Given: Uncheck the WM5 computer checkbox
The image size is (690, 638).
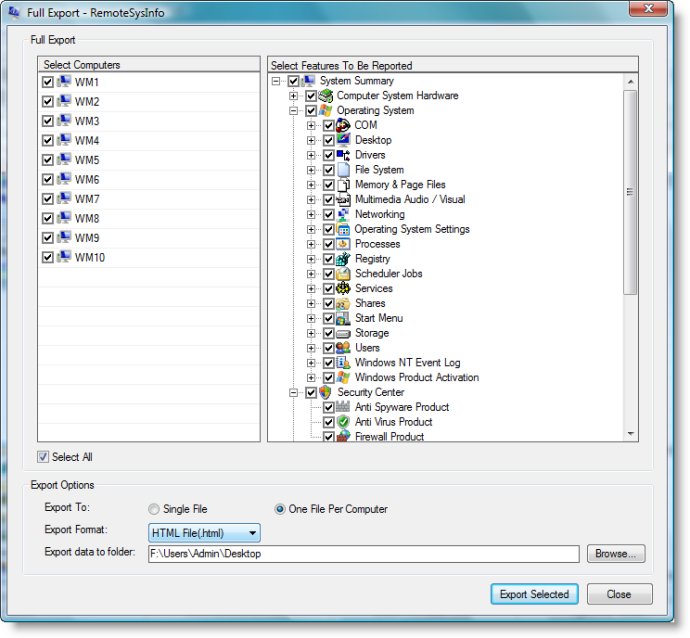Looking at the screenshot, I should [x=48, y=160].
